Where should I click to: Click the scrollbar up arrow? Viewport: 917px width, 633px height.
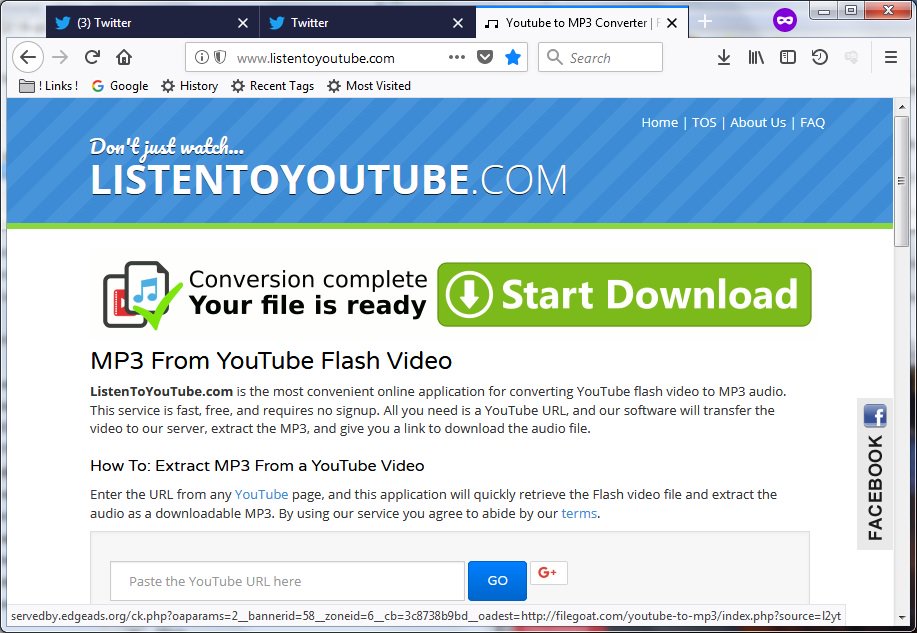(x=902, y=107)
